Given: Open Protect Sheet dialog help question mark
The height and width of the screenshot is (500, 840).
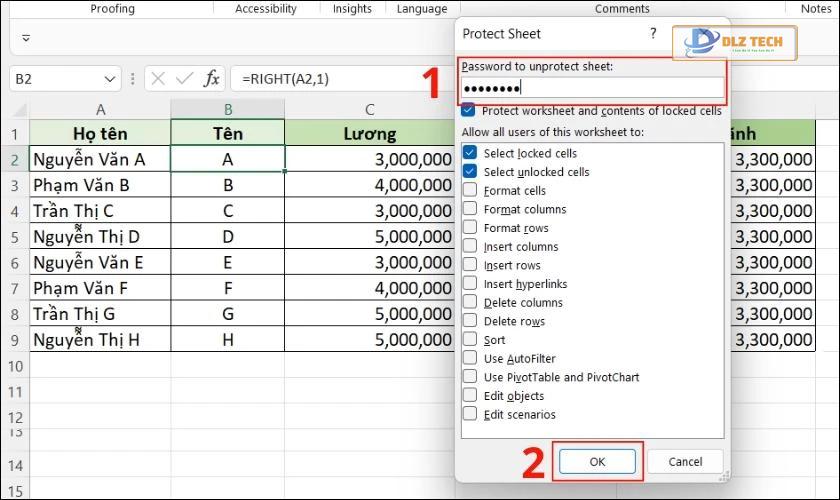Looking at the screenshot, I should (652, 33).
